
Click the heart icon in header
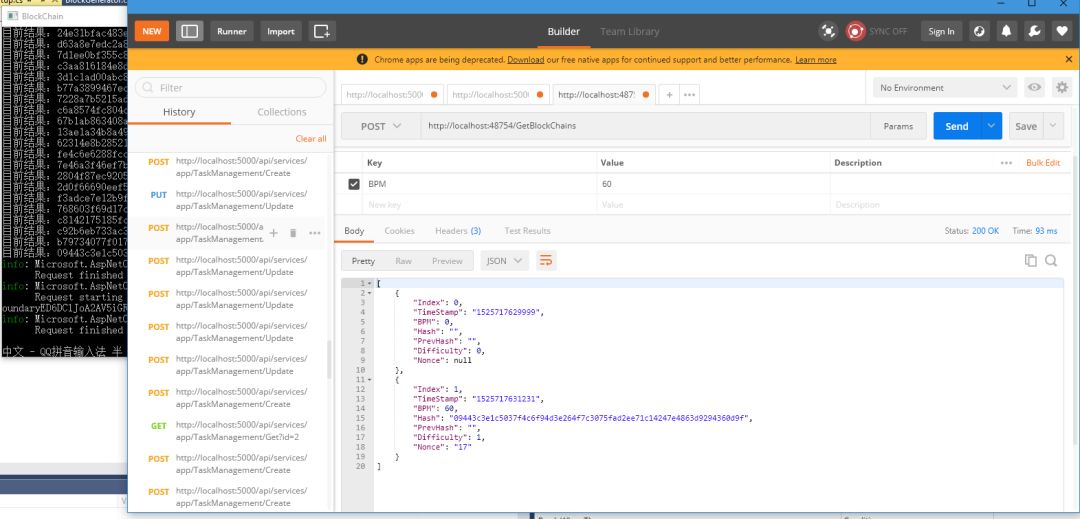click(1061, 31)
